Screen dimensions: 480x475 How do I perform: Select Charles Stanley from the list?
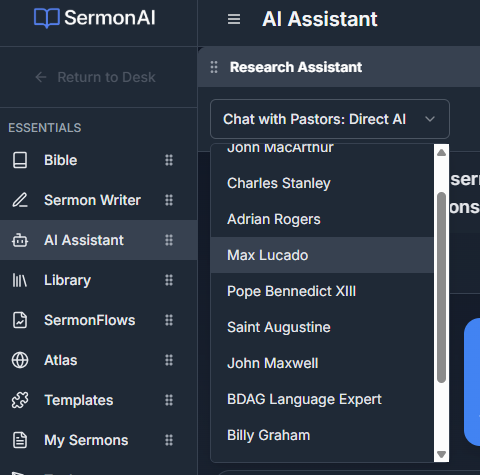pos(322,183)
